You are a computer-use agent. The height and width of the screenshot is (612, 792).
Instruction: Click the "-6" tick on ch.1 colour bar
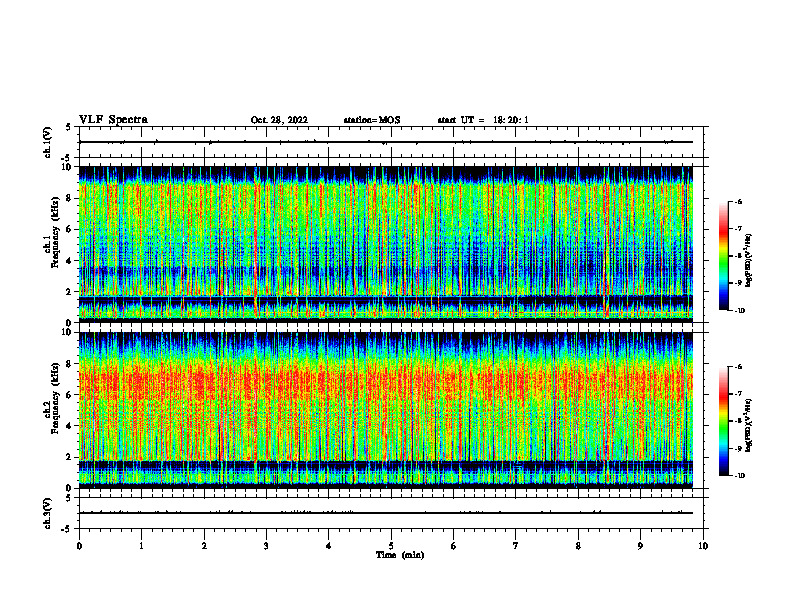(x=738, y=201)
